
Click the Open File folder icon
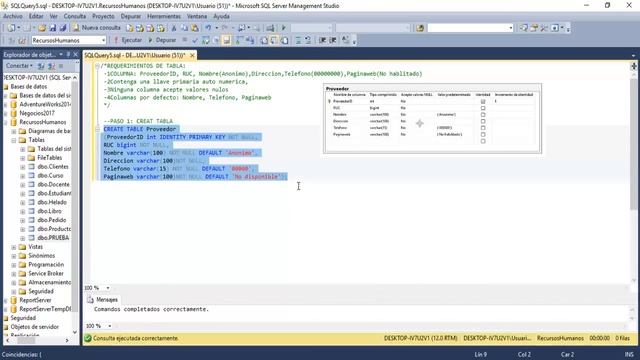(42, 28)
